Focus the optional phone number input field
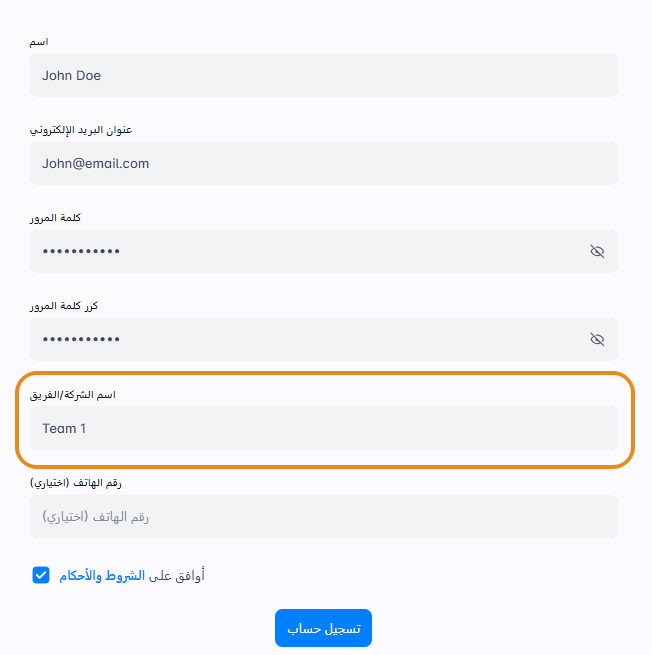 click(323, 517)
